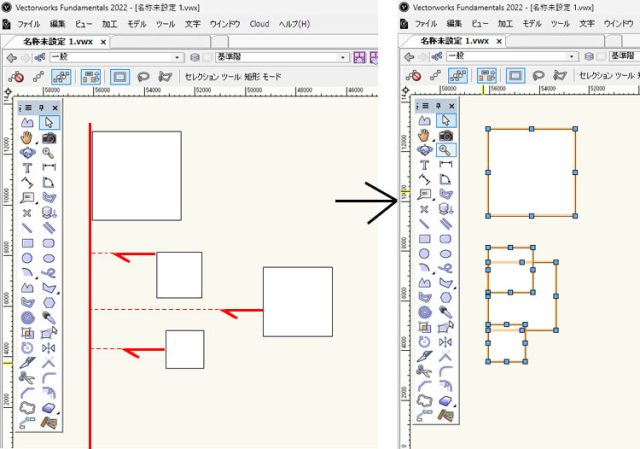The width and height of the screenshot is (640, 449).
Task: Select the scissors Trim tool in left palette
Action: coord(27,377)
